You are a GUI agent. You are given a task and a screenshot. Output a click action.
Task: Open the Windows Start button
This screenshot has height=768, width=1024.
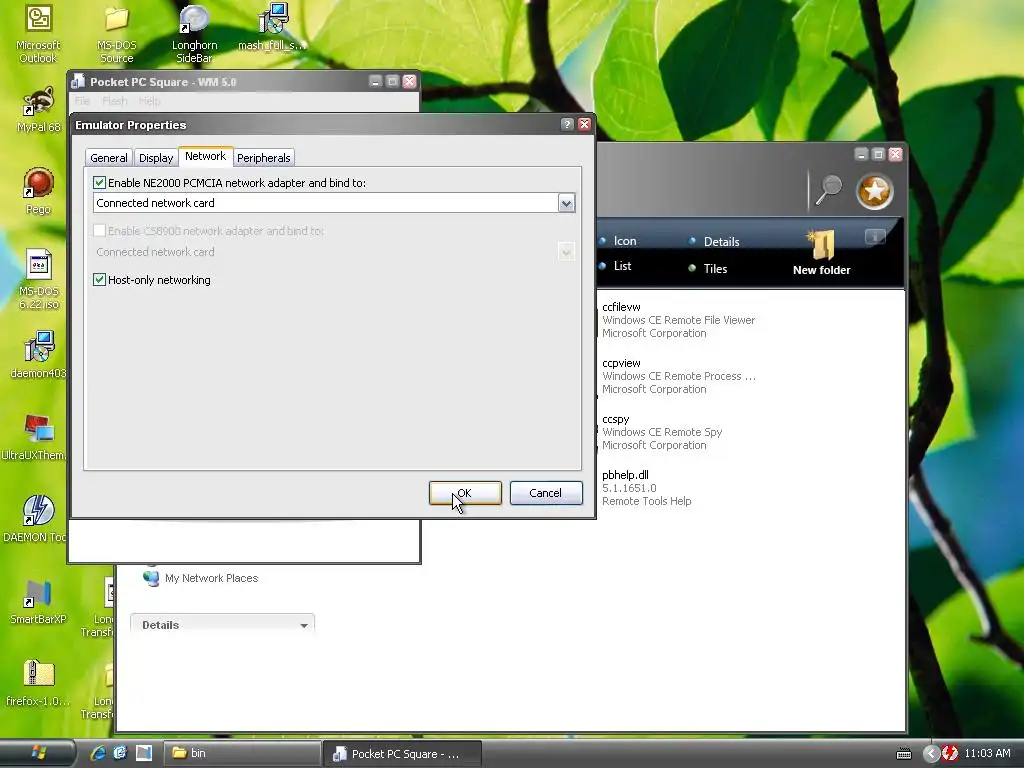38,753
